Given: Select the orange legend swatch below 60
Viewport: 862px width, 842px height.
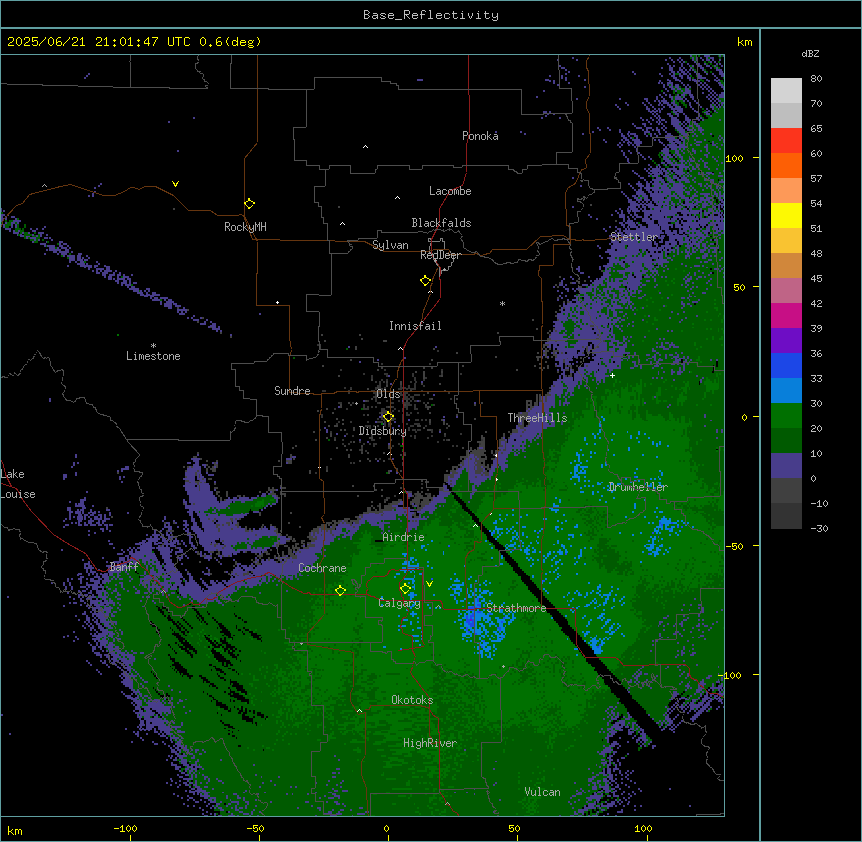Looking at the screenshot, I should click(786, 165).
